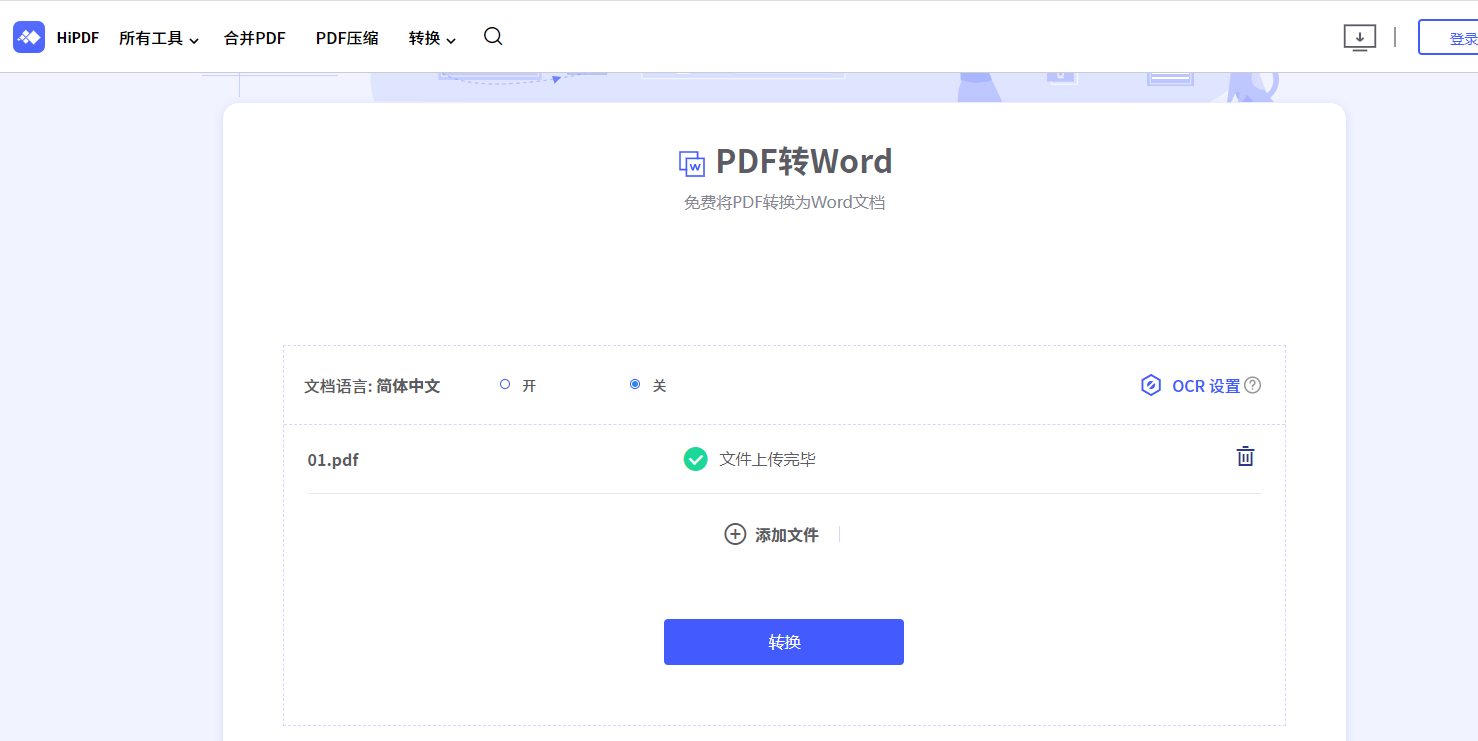Click the download icon in the top bar
Viewport: 1478px width, 741px height.
click(x=1359, y=36)
